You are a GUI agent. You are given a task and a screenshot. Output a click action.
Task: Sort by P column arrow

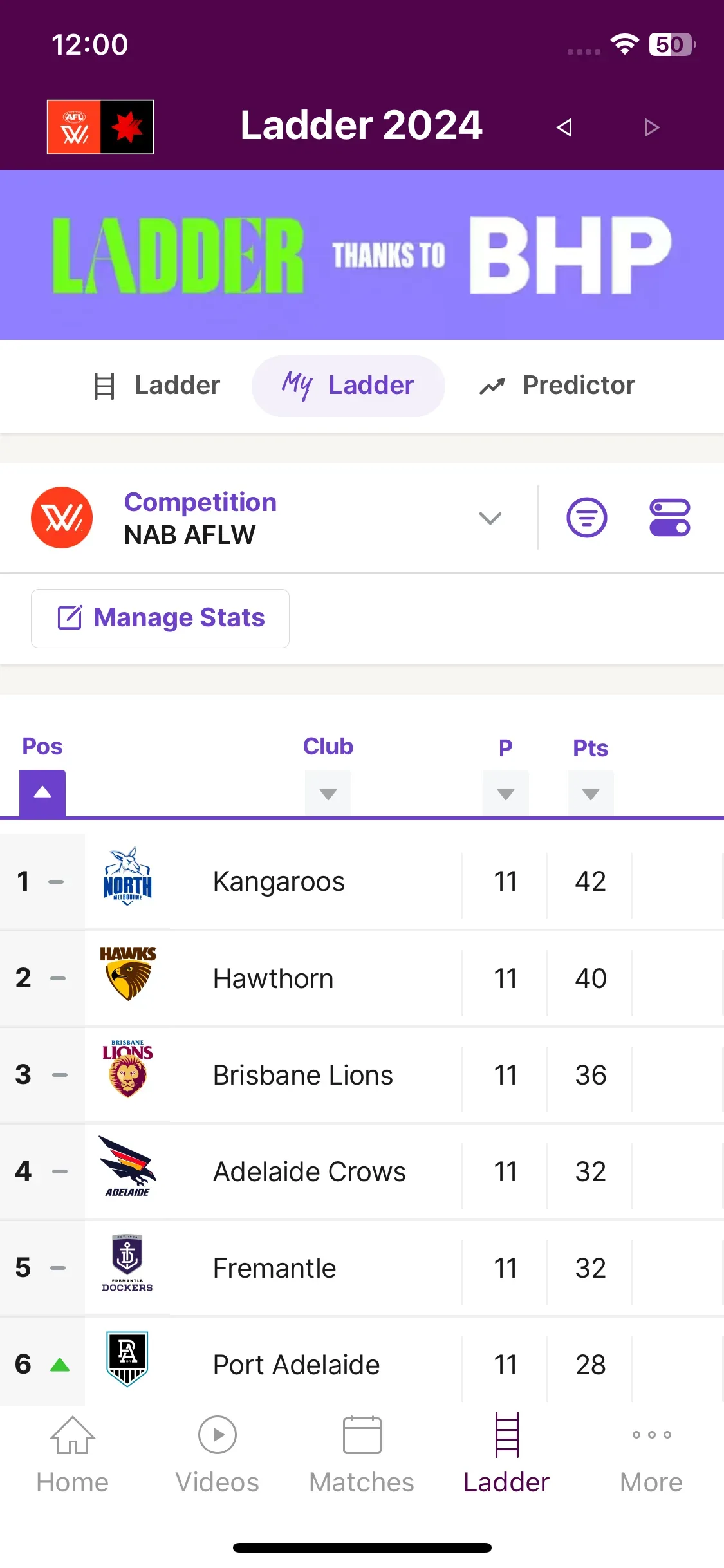click(x=506, y=793)
